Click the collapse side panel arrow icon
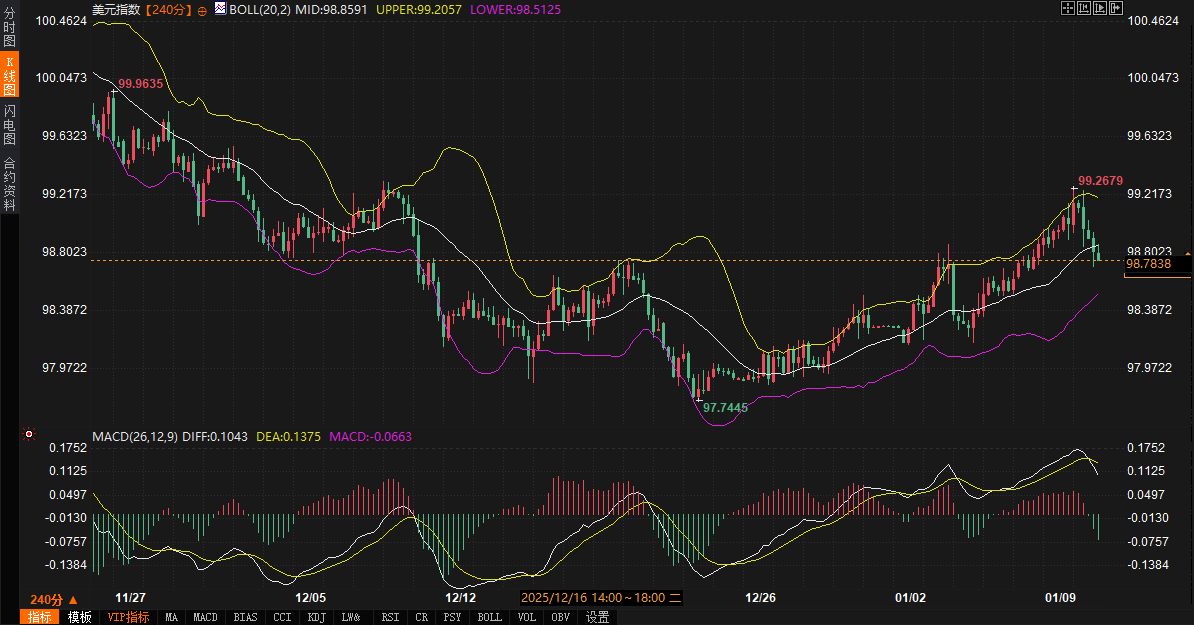1194x625 pixels. [x=1115, y=8]
